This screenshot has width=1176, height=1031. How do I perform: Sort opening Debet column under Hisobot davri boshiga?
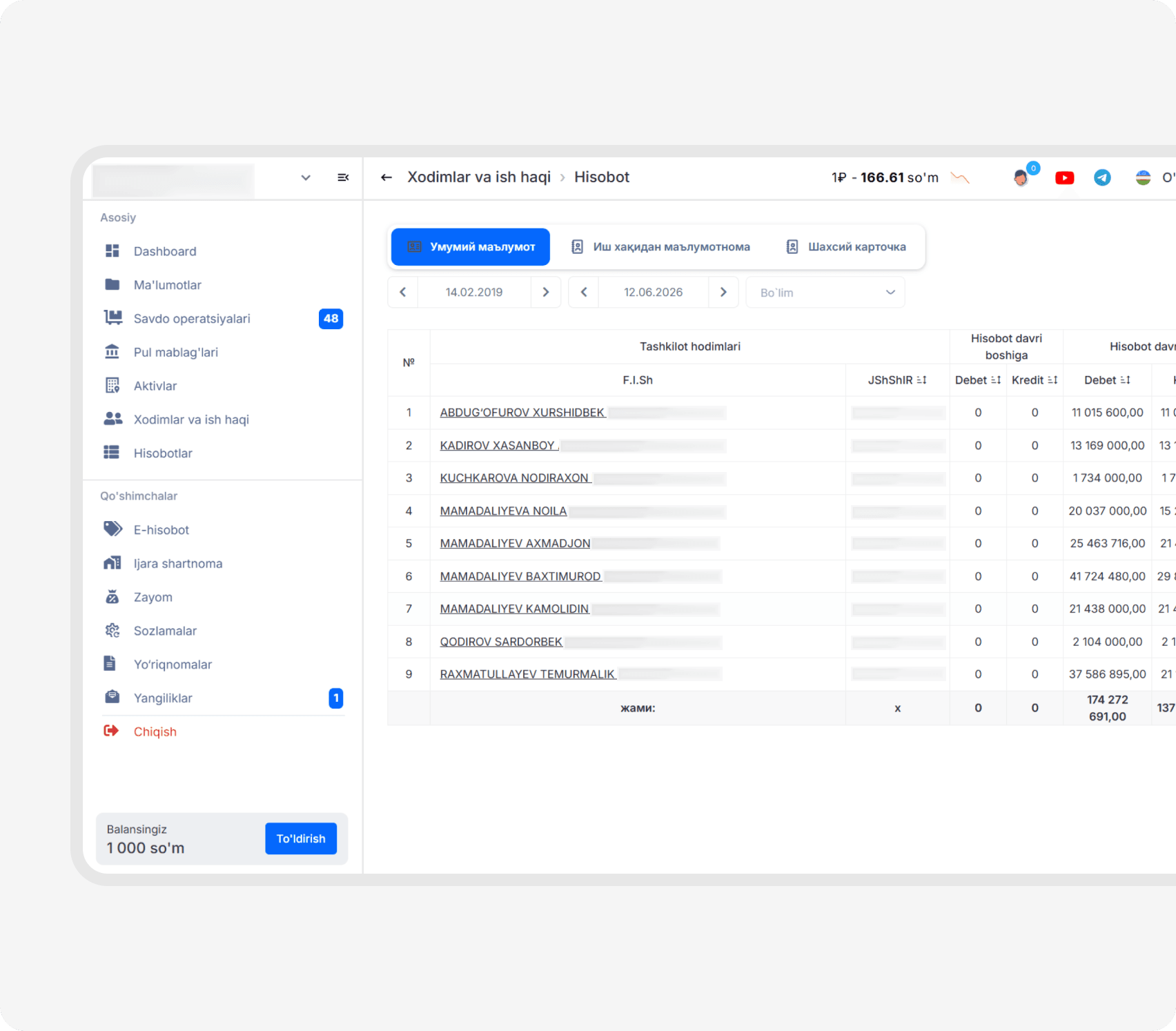996,380
